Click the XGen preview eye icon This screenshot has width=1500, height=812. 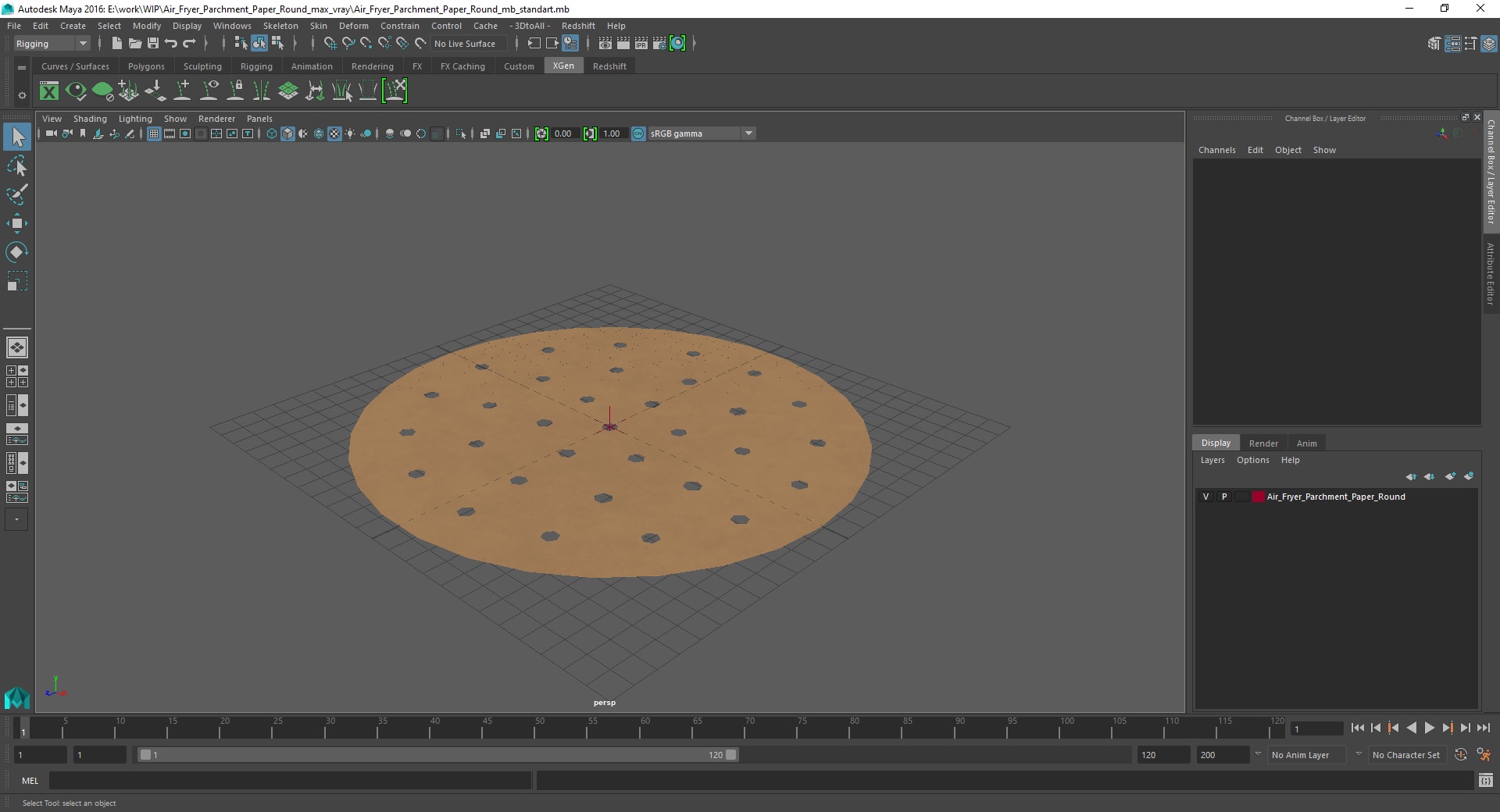point(76,91)
